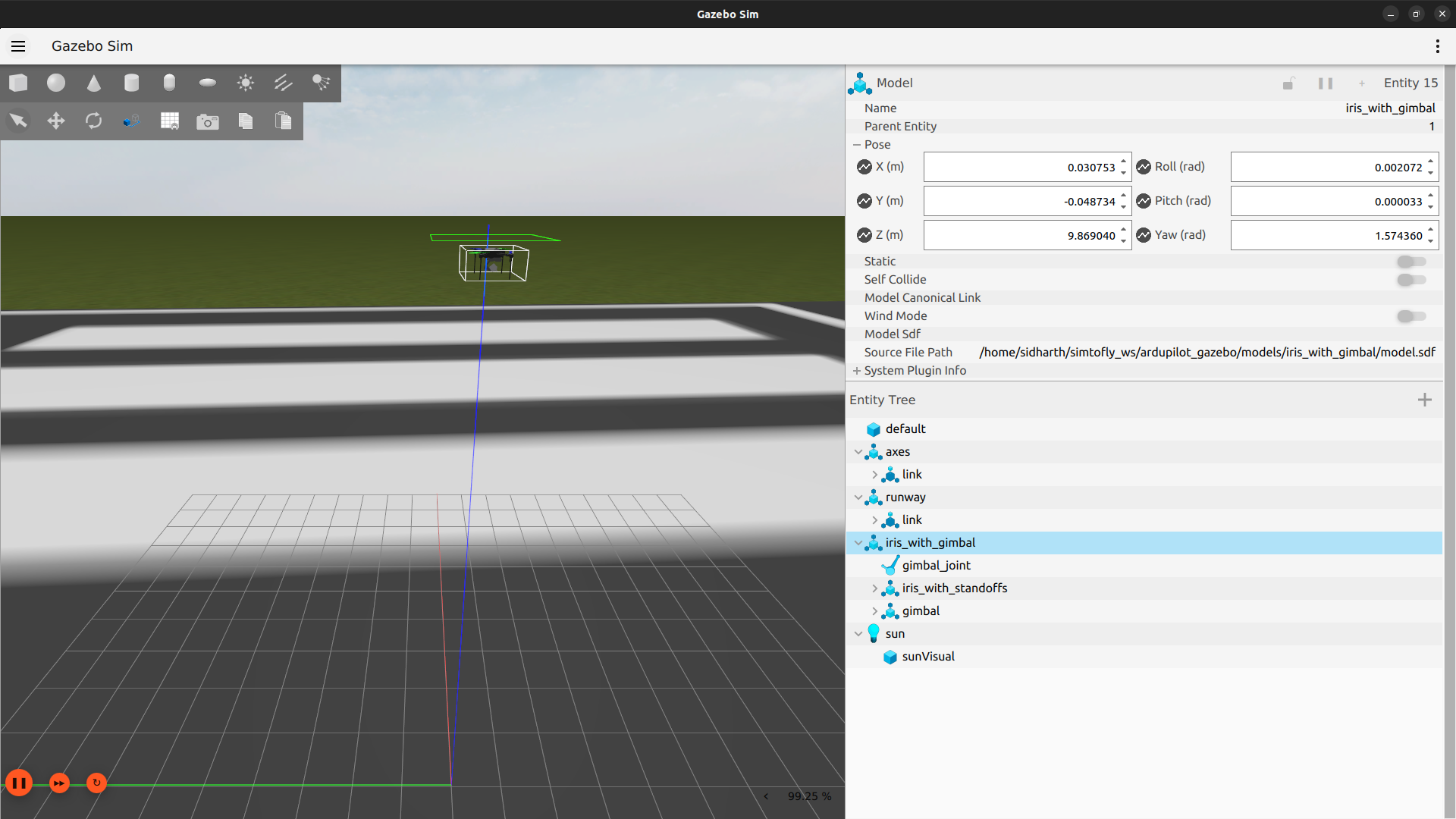Screen dimensions: 1456x819
Task: Add a cone shape to the world
Action: point(93,83)
